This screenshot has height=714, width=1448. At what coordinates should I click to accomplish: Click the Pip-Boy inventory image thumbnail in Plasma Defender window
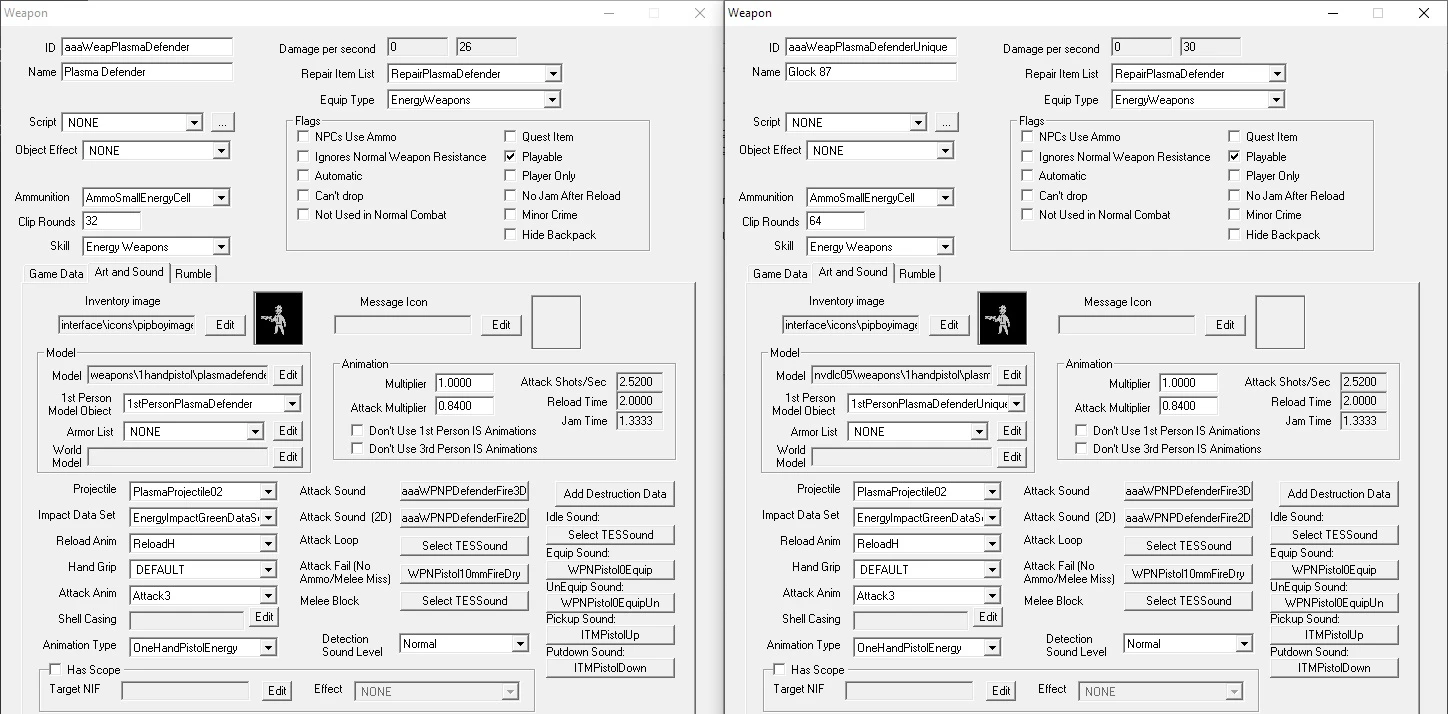[278, 320]
